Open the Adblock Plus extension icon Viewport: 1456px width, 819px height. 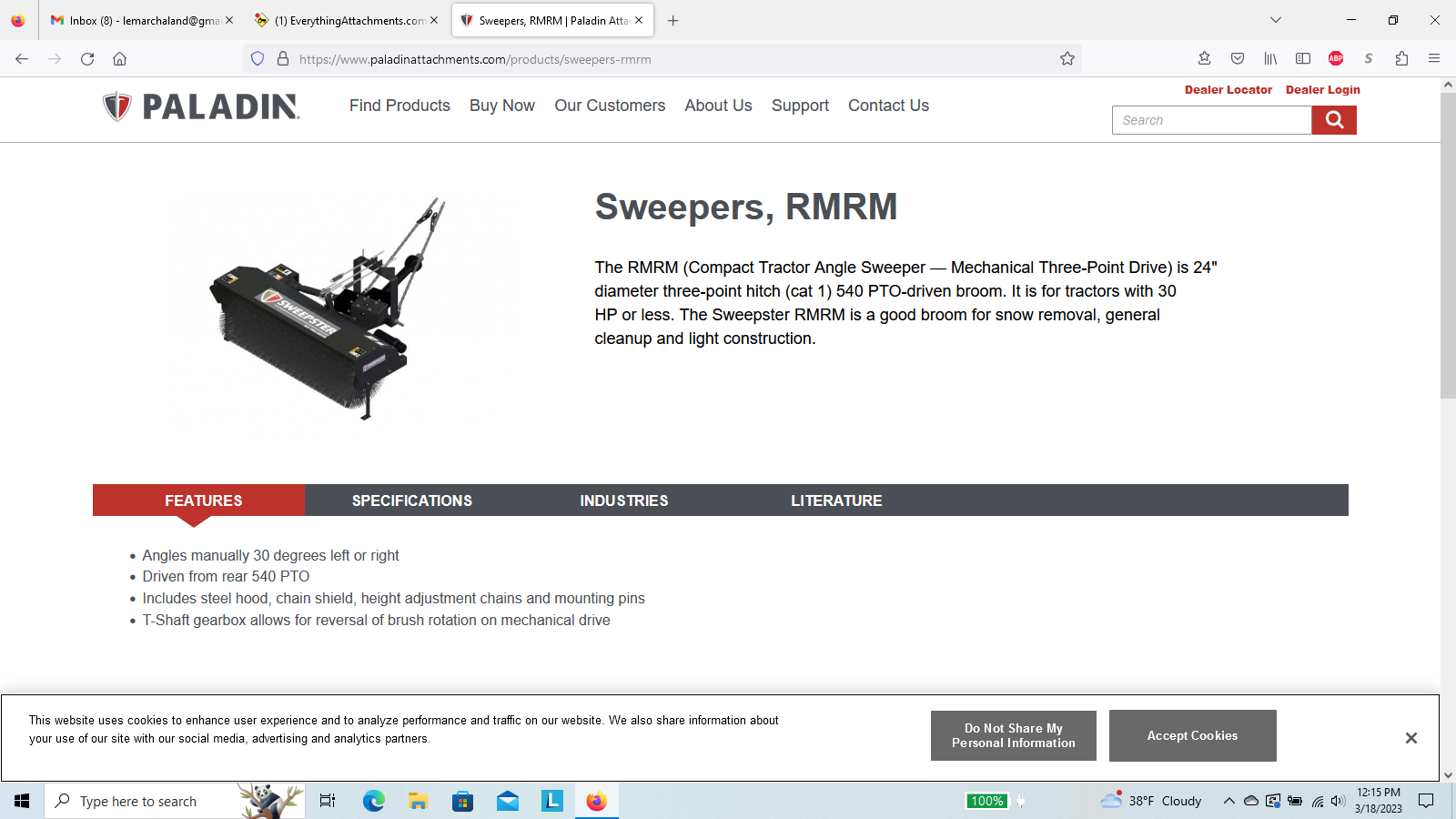click(x=1335, y=59)
